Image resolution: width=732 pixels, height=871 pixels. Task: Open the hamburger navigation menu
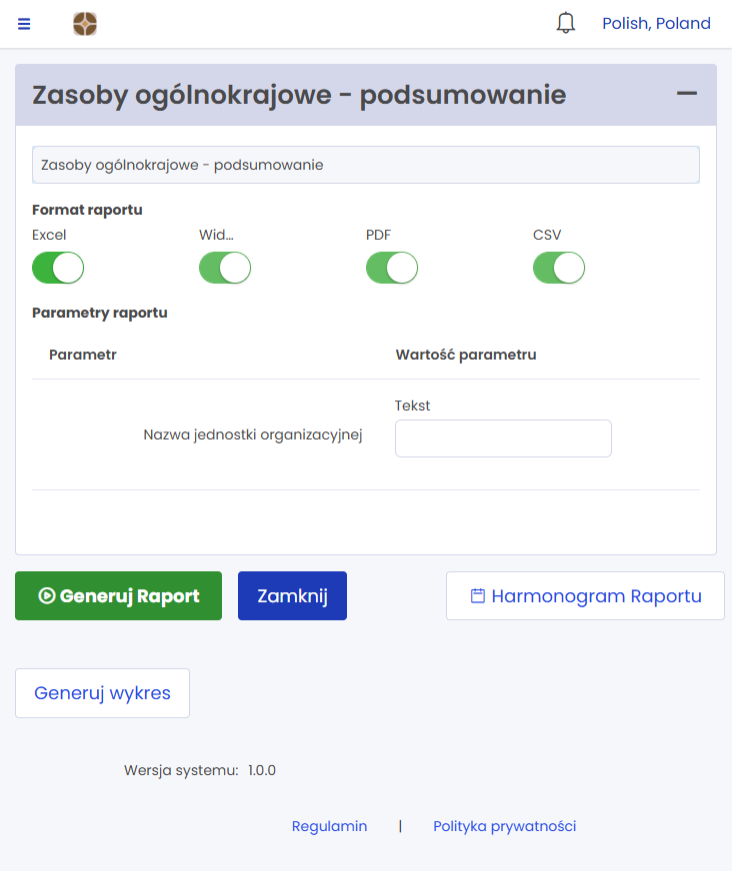click(24, 24)
